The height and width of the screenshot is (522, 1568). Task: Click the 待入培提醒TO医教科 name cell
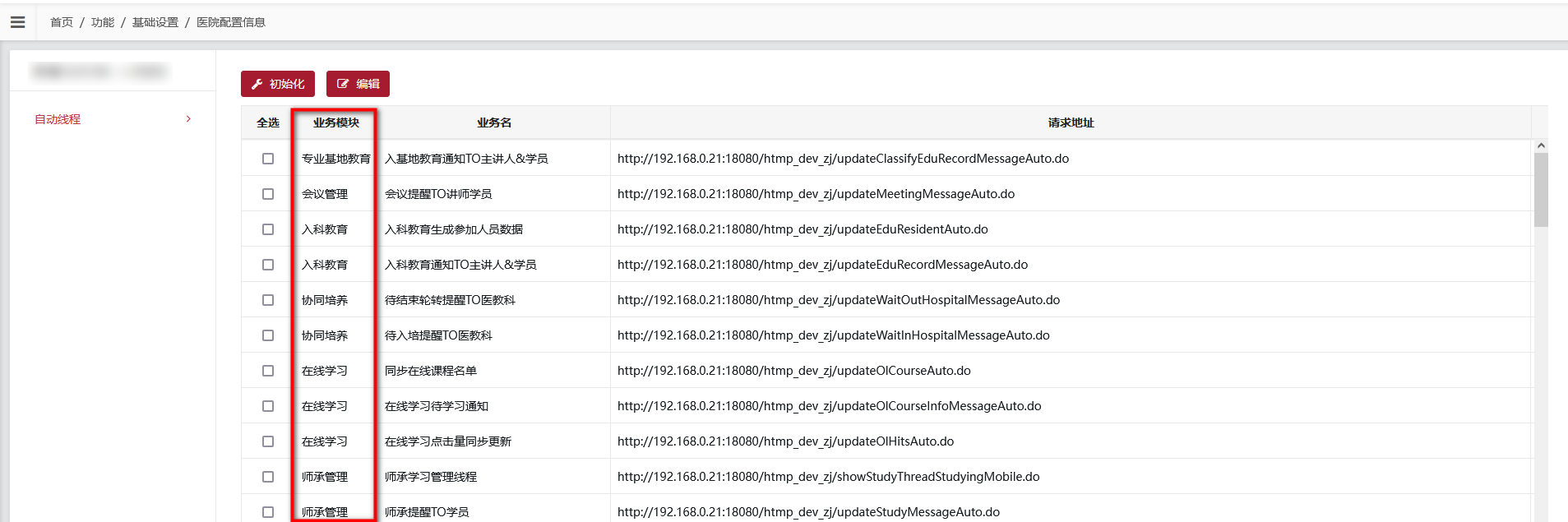438,335
